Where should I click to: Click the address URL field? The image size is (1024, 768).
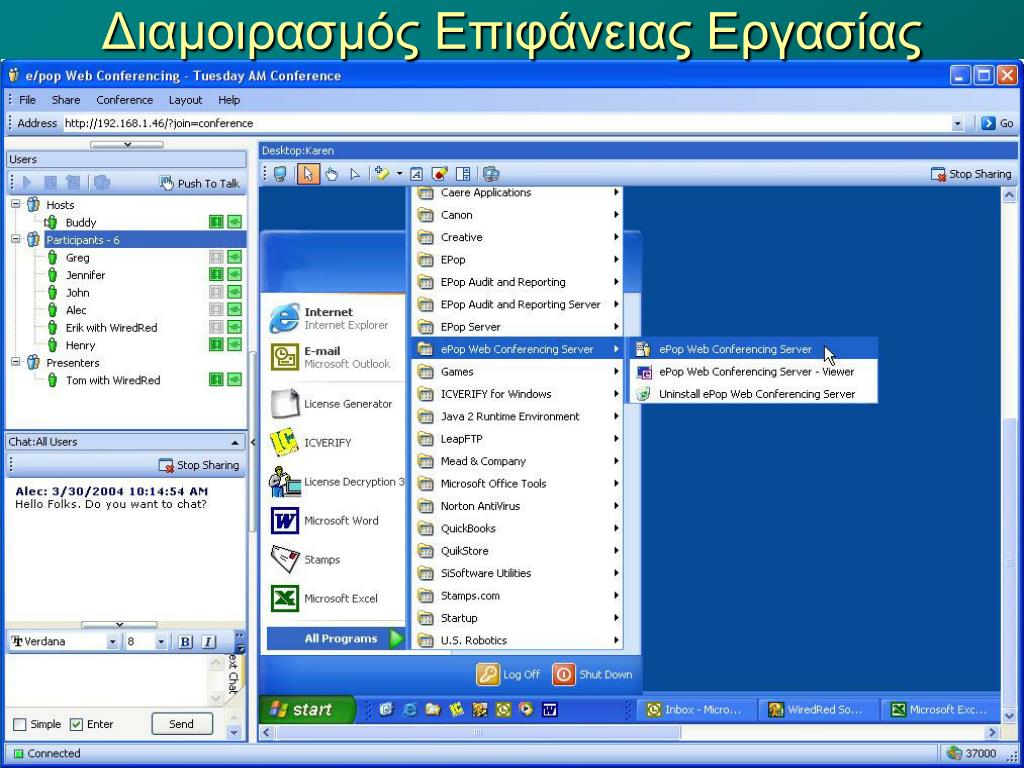(x=506, y=123)
